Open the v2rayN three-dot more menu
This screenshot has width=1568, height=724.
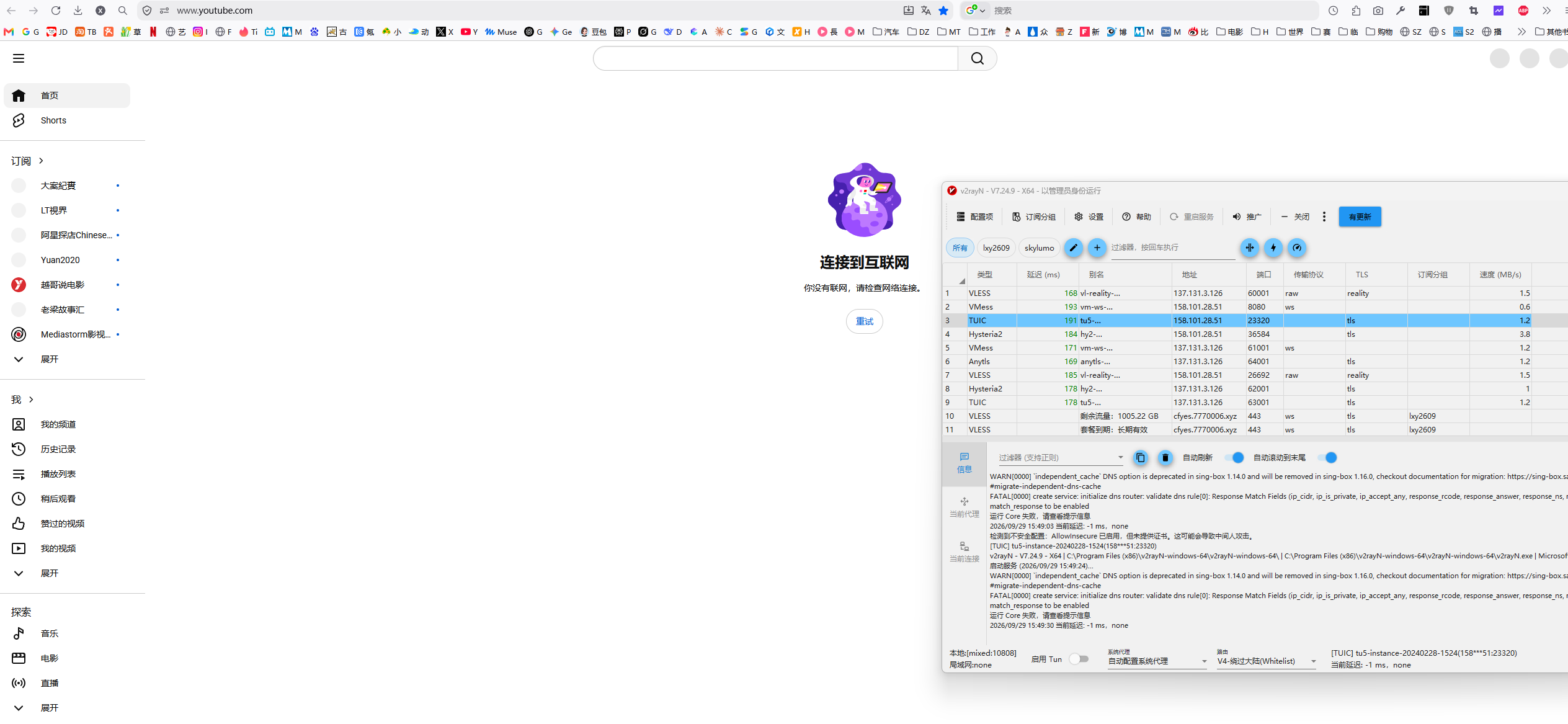[1324, 217]
